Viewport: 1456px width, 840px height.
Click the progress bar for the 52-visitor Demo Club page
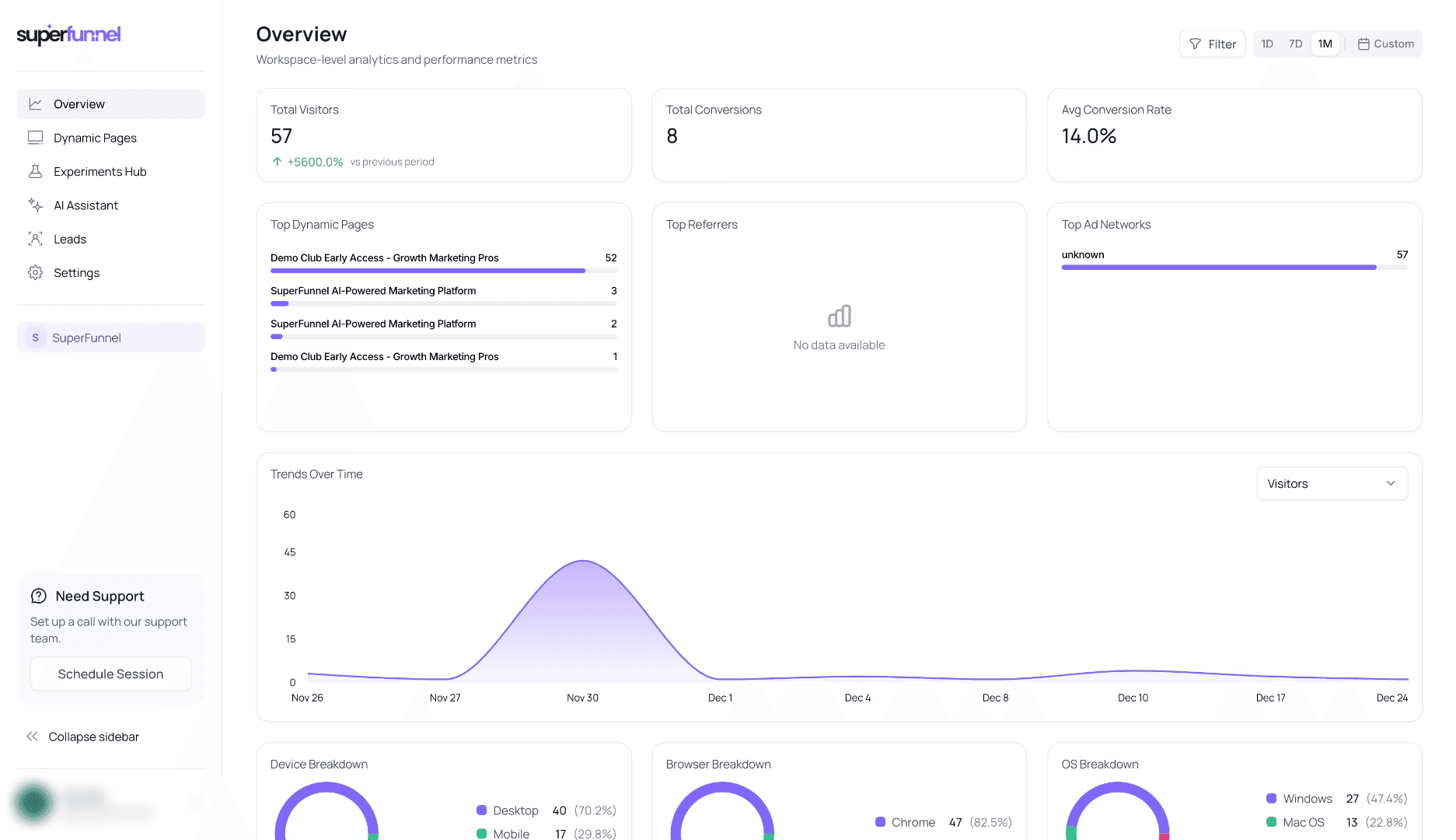click(444, 271)
